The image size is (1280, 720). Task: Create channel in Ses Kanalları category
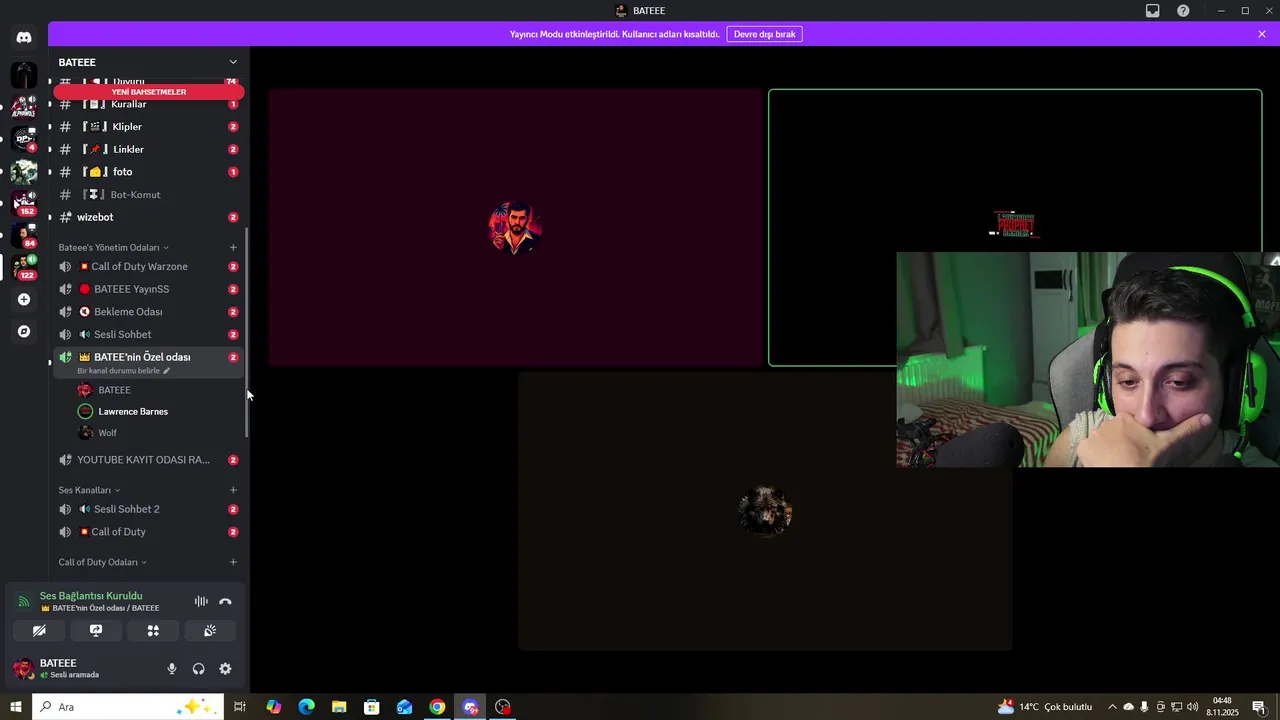click(x=233, y=490)
